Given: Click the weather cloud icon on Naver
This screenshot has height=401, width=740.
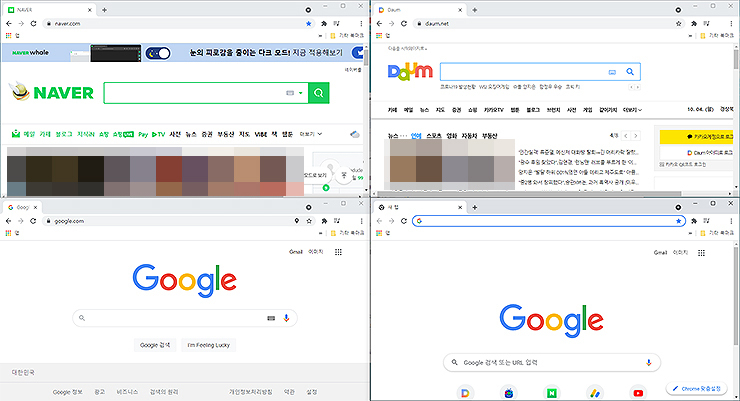Looking at the screenshot, I should [x=355, y=134].
